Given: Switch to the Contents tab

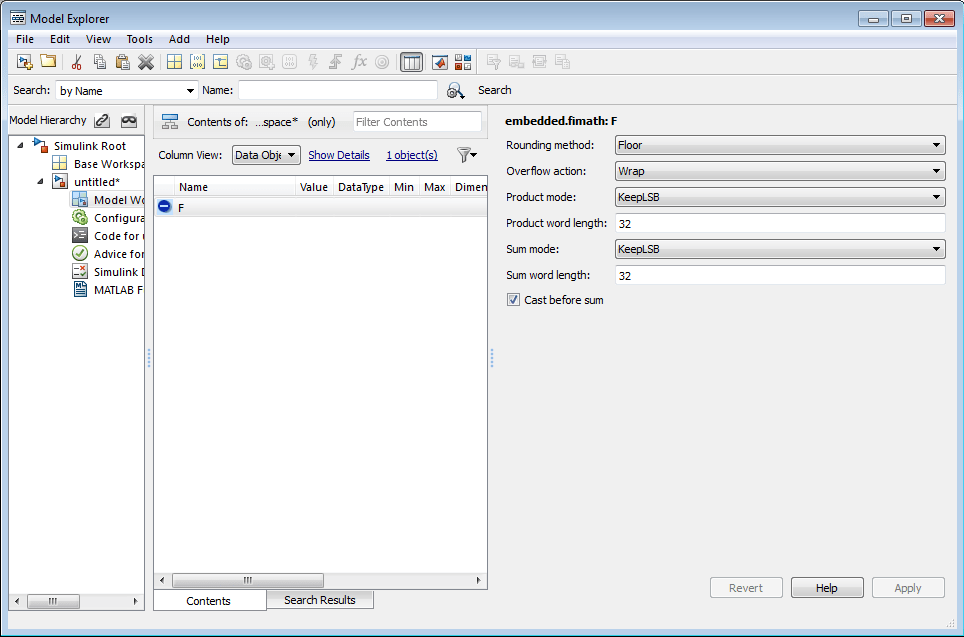Looking at the screenshot, I should pos(209,601).
